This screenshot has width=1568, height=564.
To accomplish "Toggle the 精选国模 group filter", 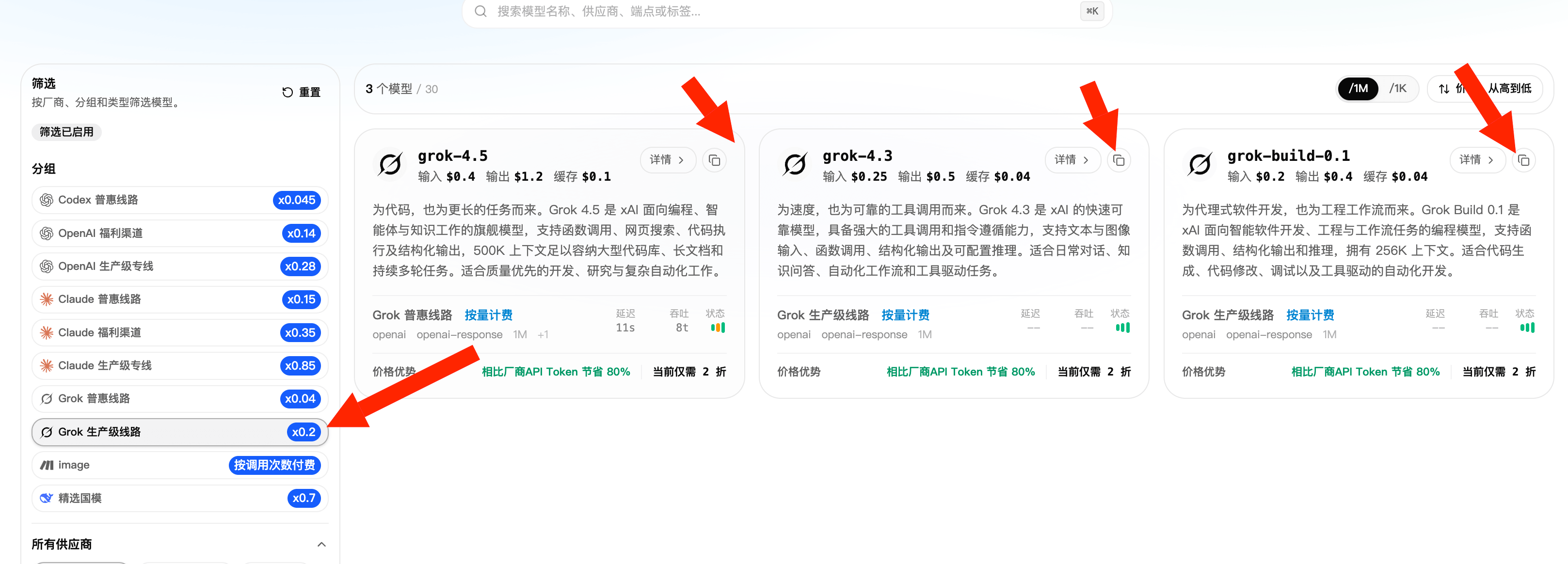I will [x=179, y=498].
